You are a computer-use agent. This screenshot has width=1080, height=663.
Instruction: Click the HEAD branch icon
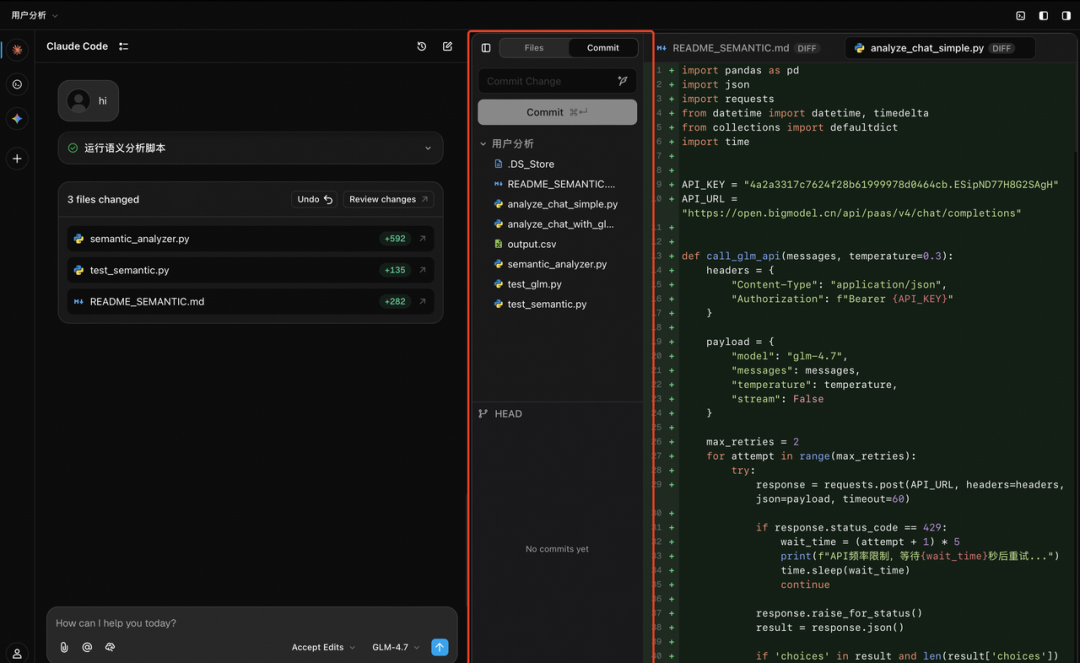point(484,414)
